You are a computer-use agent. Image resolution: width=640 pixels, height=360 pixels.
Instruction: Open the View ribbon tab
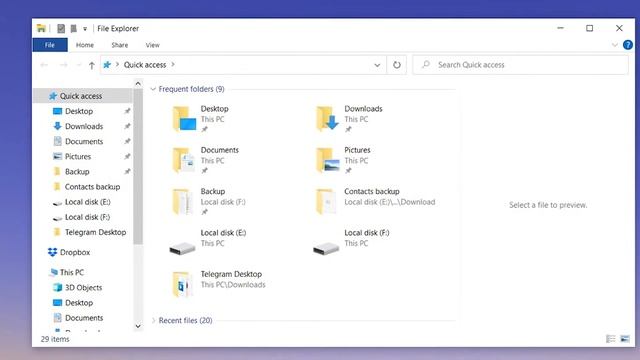pyautogui.click(x=153, y=45)
